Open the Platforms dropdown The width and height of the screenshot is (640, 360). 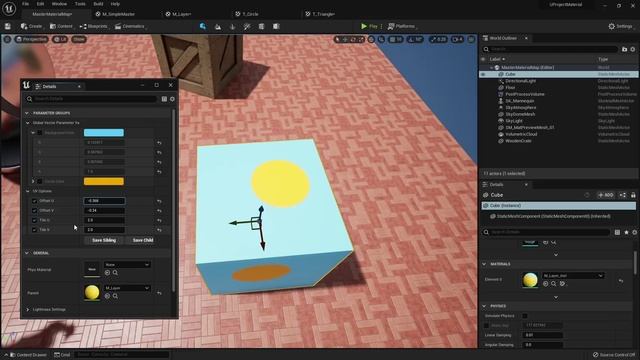pos(402,26)
